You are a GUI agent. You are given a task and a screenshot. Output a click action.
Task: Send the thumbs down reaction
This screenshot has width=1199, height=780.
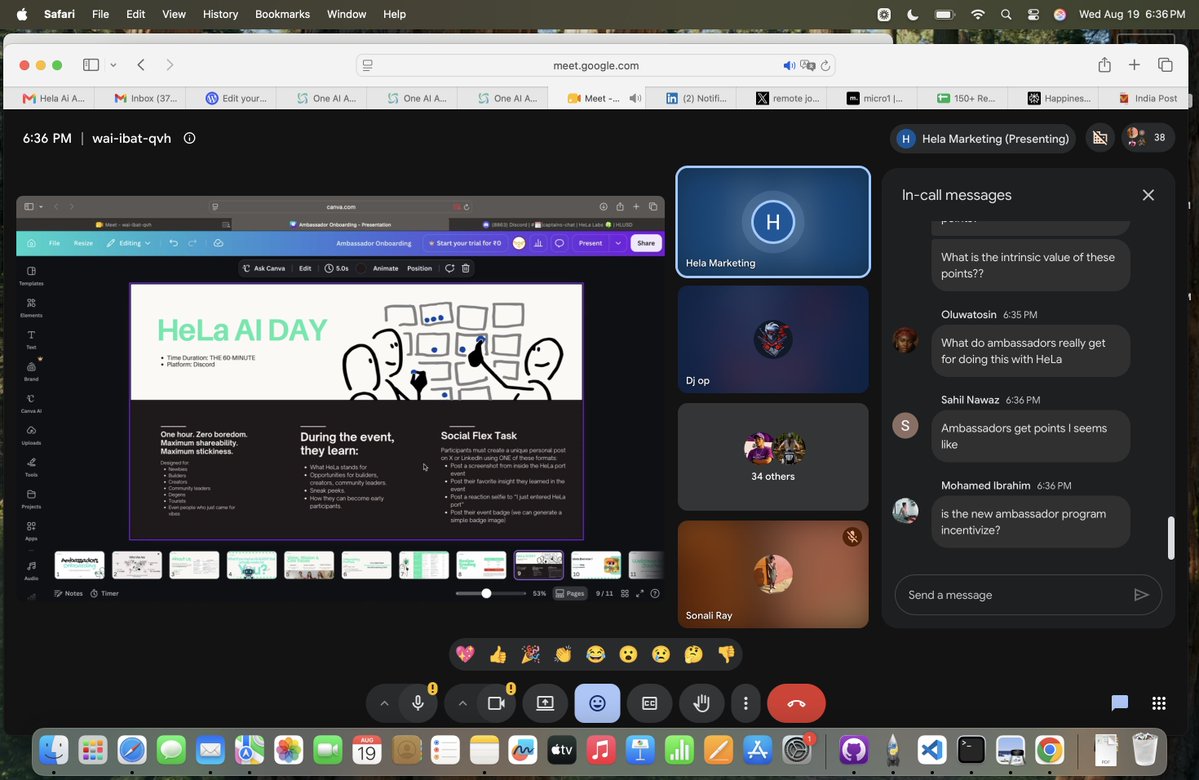[x=726, y=654]
